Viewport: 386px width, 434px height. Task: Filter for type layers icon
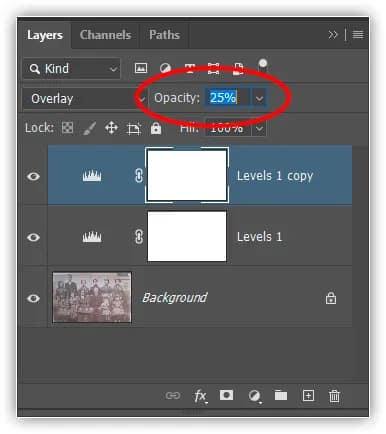190,69
